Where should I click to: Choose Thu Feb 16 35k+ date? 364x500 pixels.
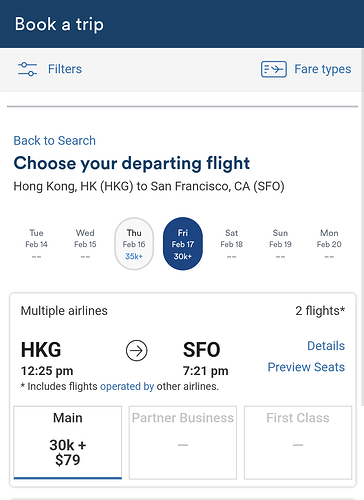pos(134,244)
